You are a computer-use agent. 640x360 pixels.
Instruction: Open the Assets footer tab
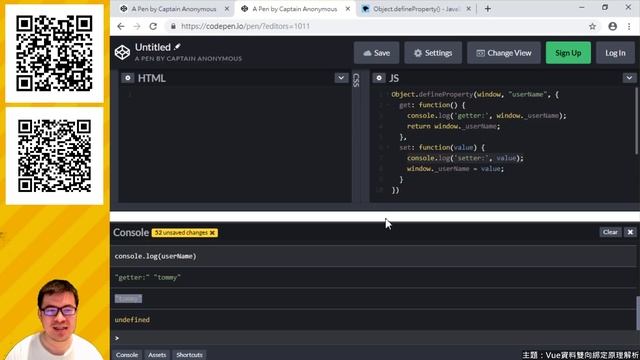coord(157,355)
